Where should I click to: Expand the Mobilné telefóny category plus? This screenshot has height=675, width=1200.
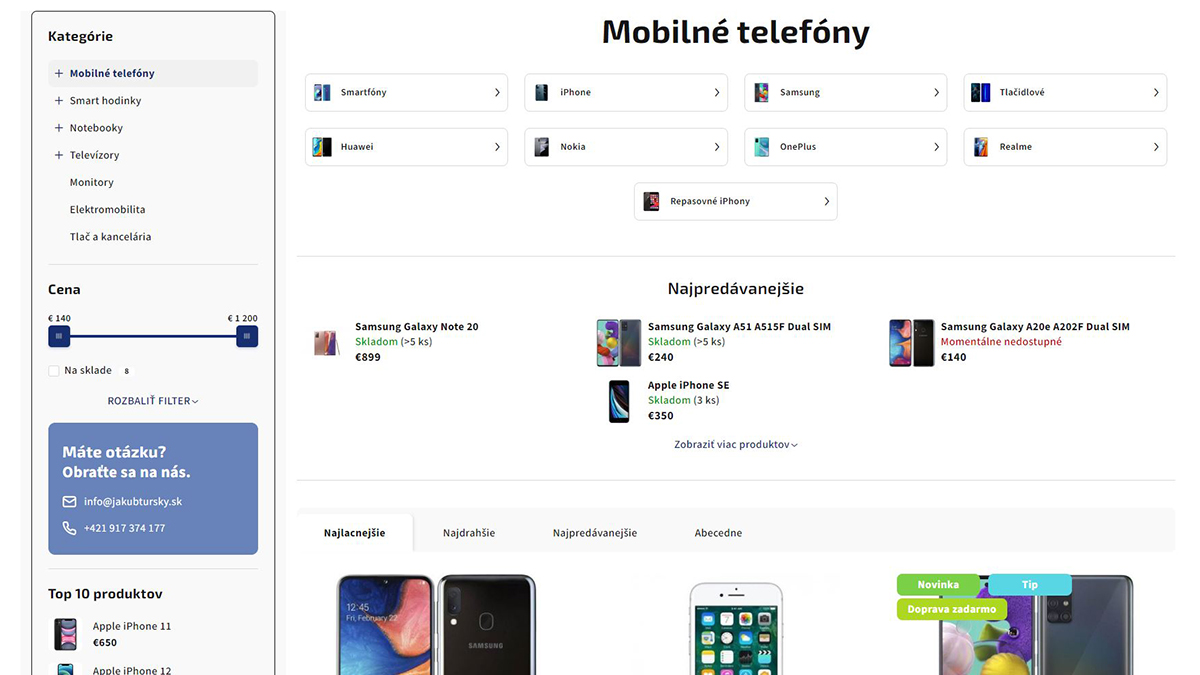pos(59,73)
